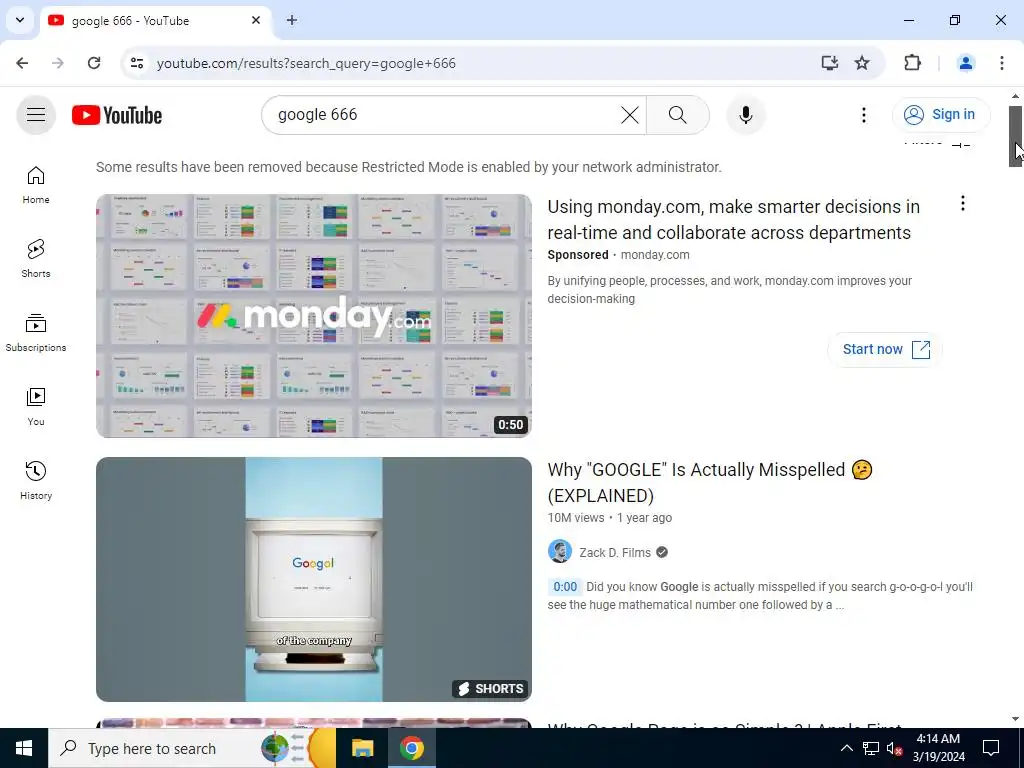Bookmark this page with star icon
This screenshot has width=1024, height=768.
tap(862, 63)
